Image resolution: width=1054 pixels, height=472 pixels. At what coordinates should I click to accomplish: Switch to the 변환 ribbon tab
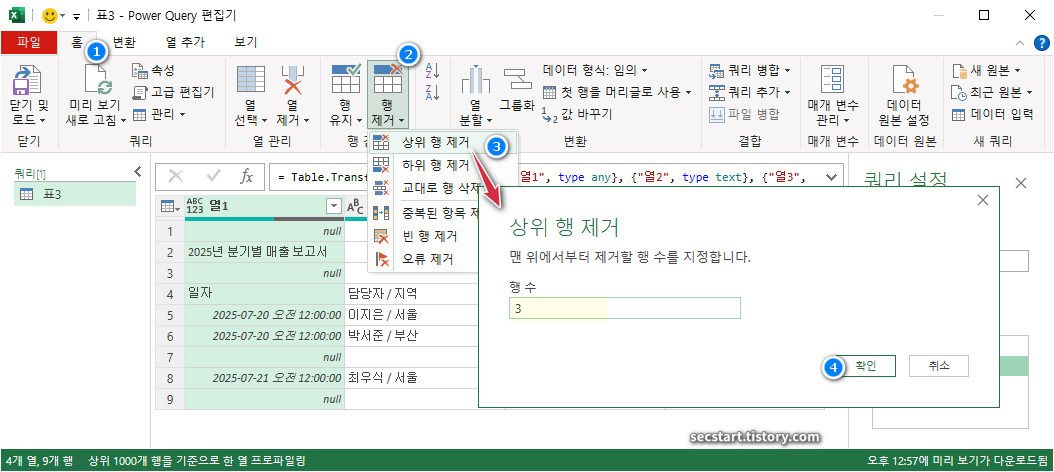click(x=124, y=42)
